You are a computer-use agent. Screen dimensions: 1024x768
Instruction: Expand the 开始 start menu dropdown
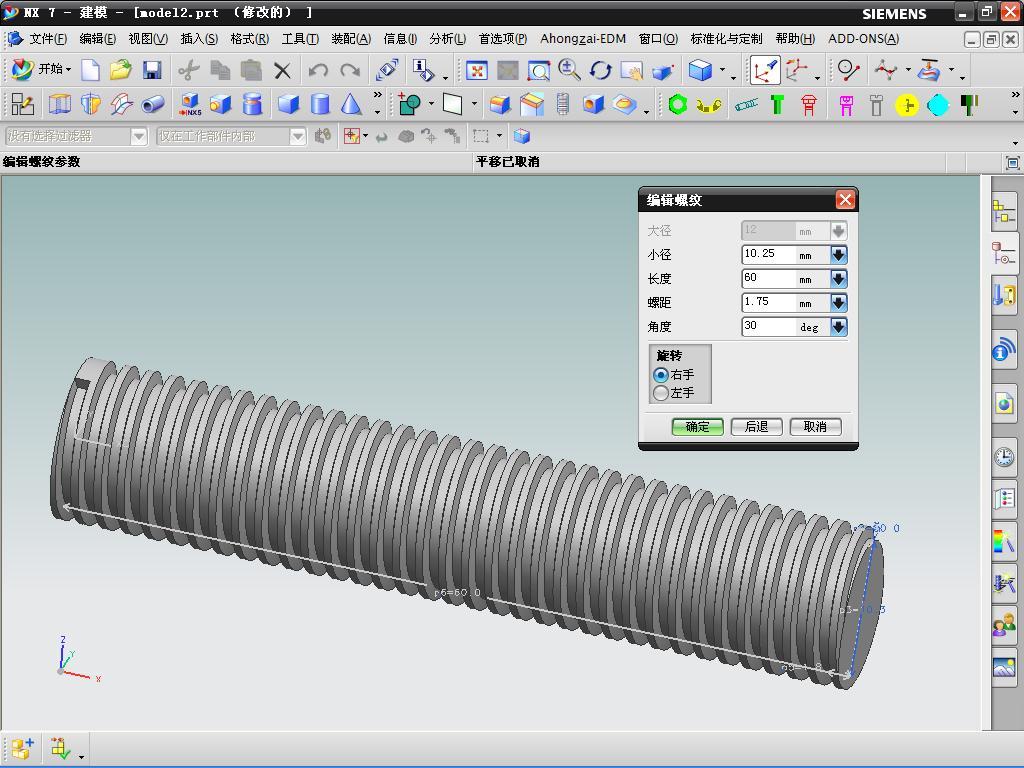tap(68, 69)
